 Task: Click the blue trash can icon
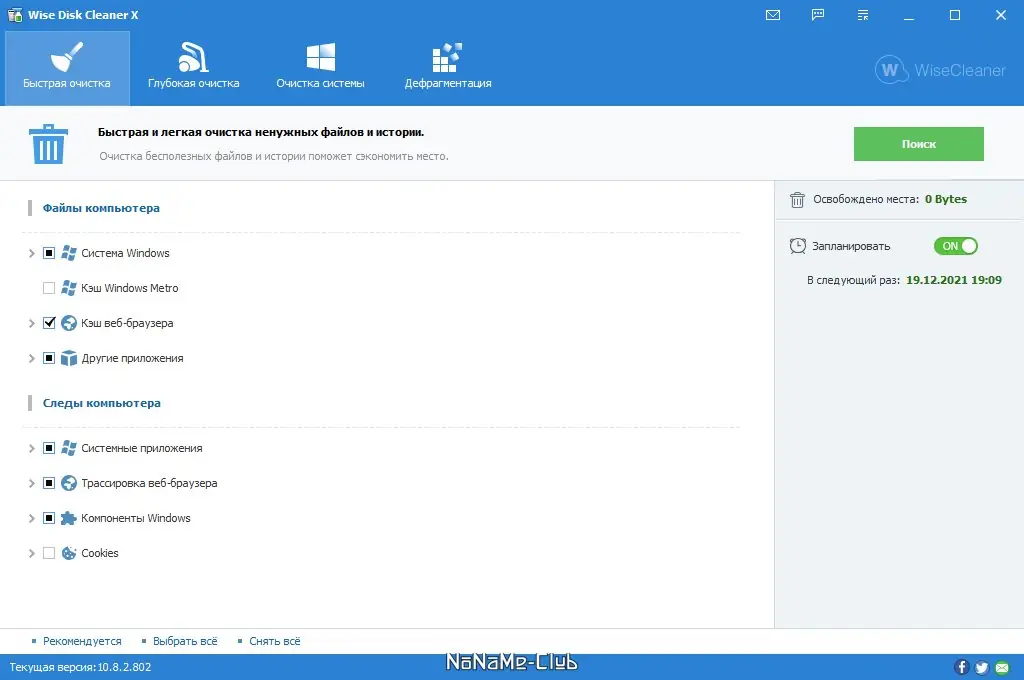coord(48,144)
